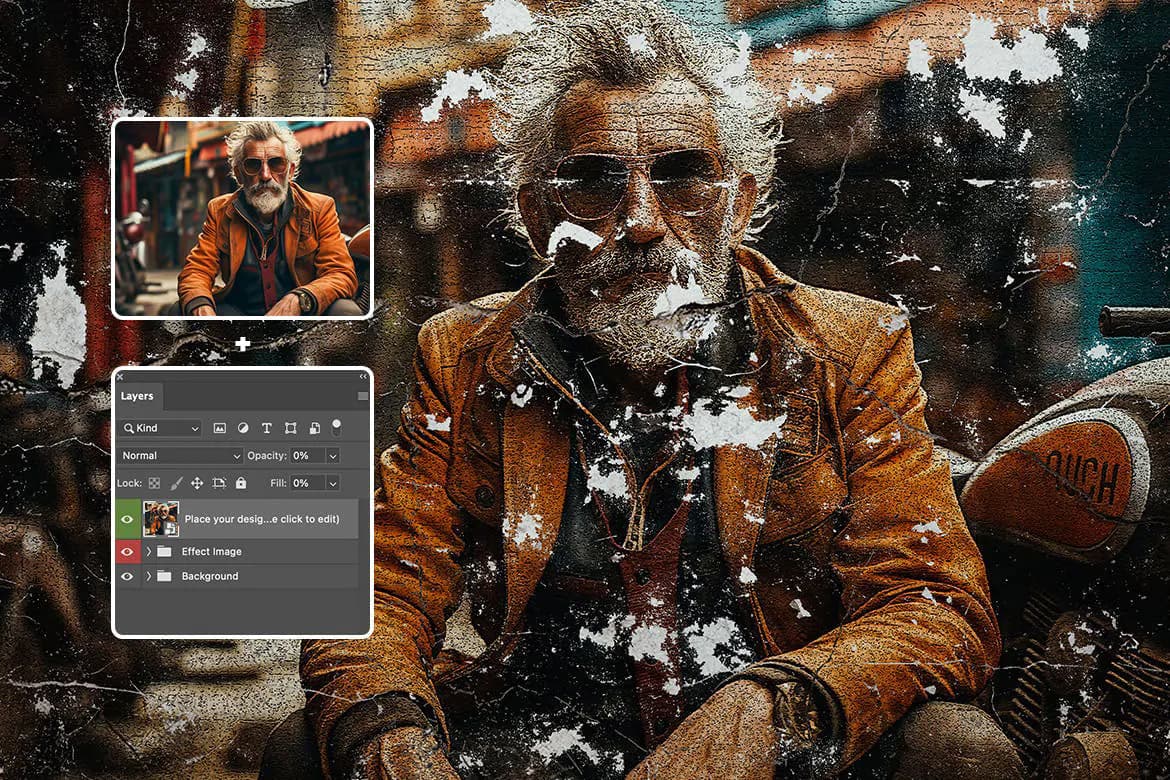Click the Effect Image folder icon
Viewport: 1170px width, 780px height.
click(164, 552)
